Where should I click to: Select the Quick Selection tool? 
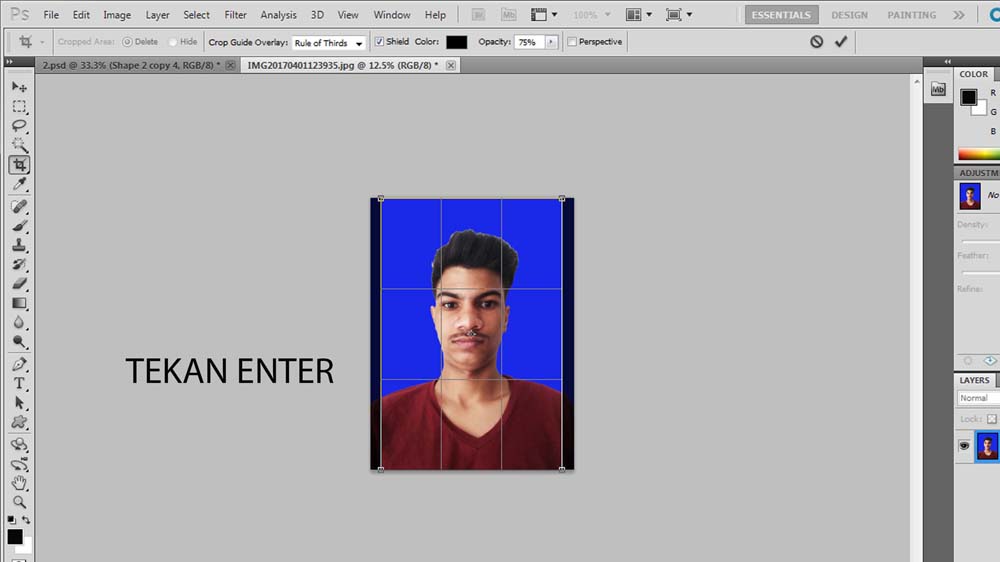[19, 145]
